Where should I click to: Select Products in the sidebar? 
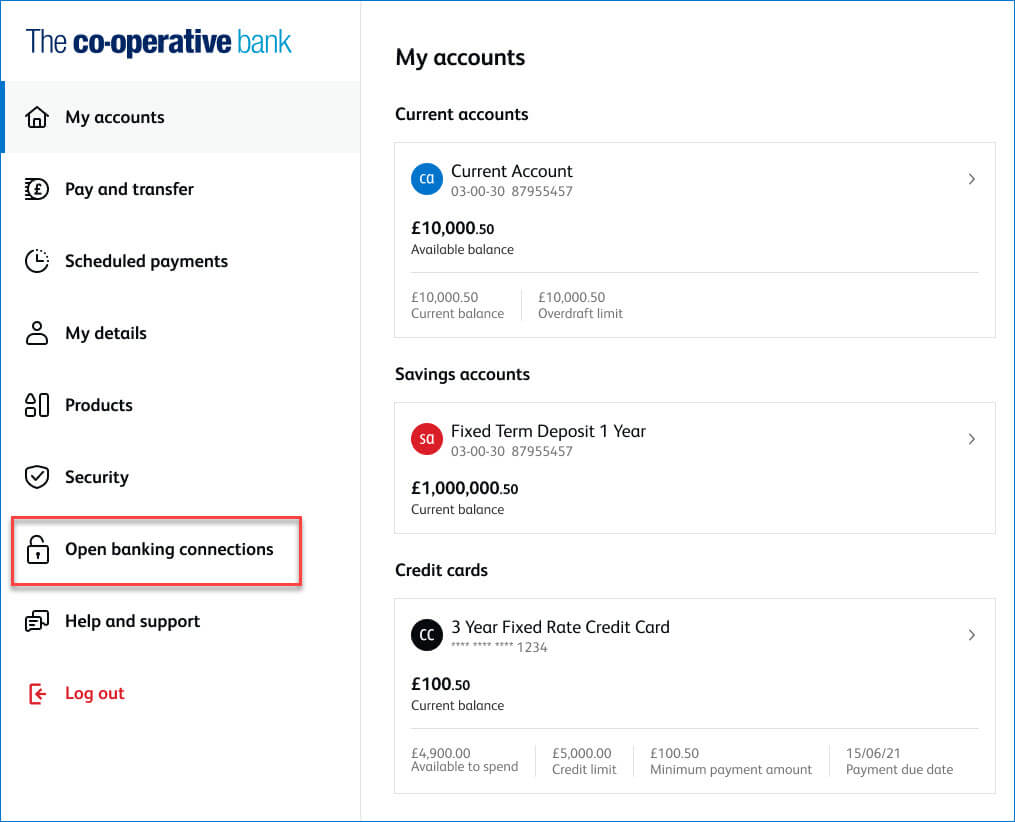tap(181, 405)
